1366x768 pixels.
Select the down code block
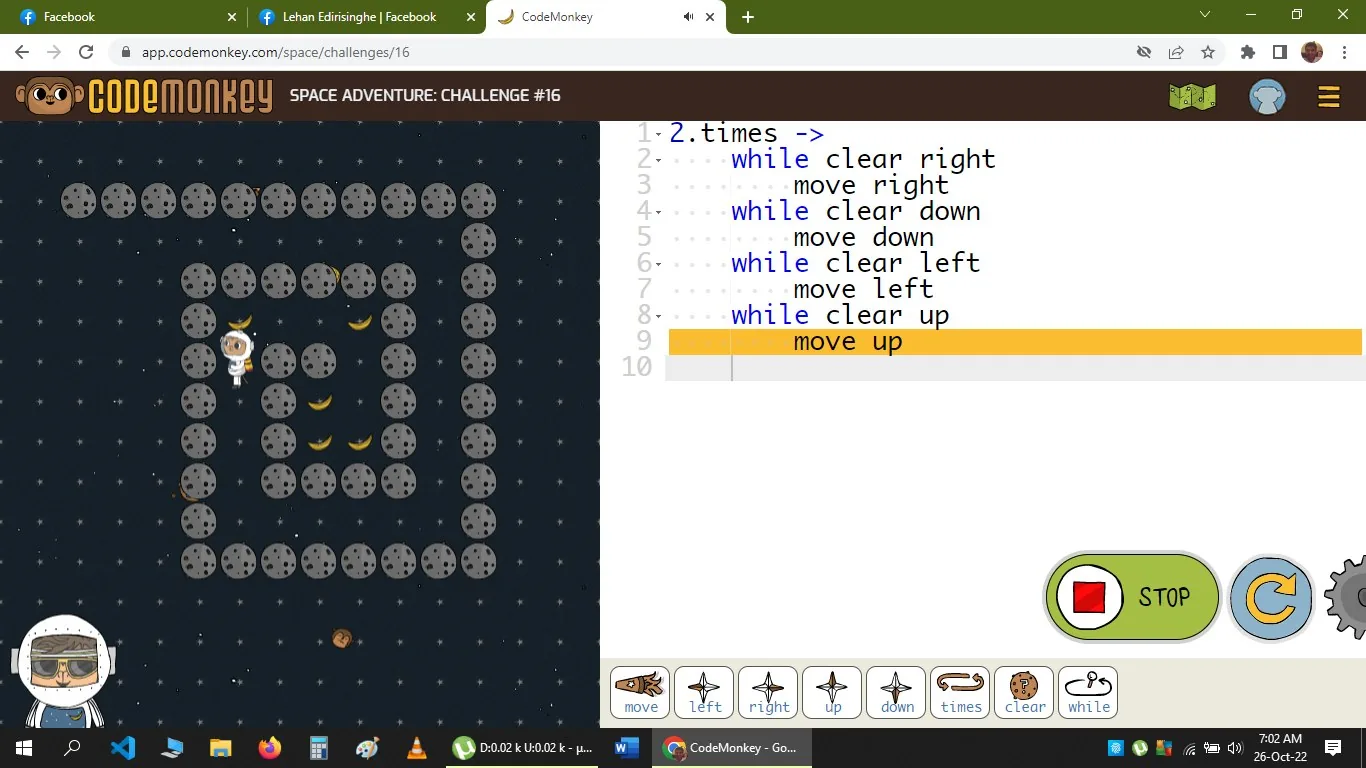(x=895, y=692)
